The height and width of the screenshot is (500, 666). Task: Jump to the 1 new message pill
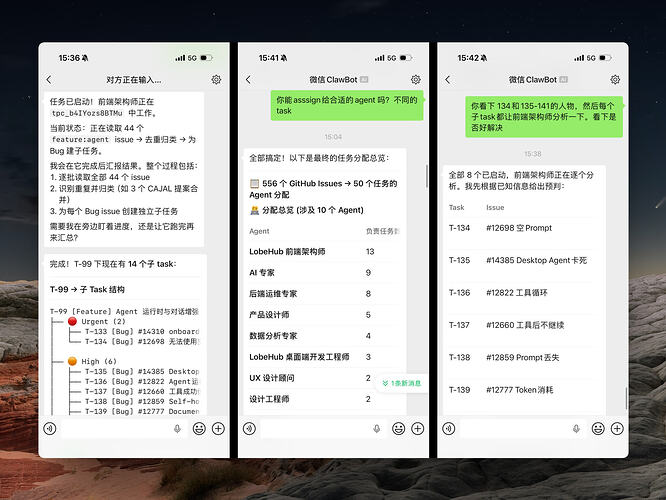(x=401, y=383)
